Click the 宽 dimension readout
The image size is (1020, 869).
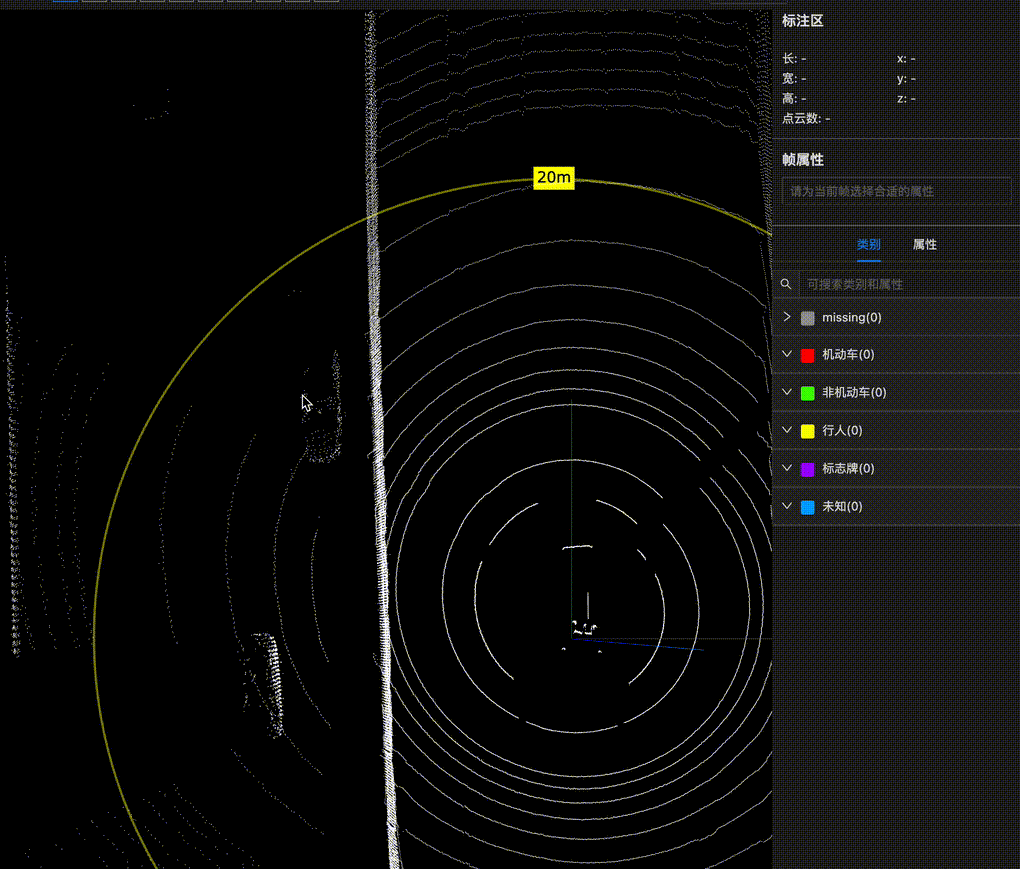click(x=794, y=79)
